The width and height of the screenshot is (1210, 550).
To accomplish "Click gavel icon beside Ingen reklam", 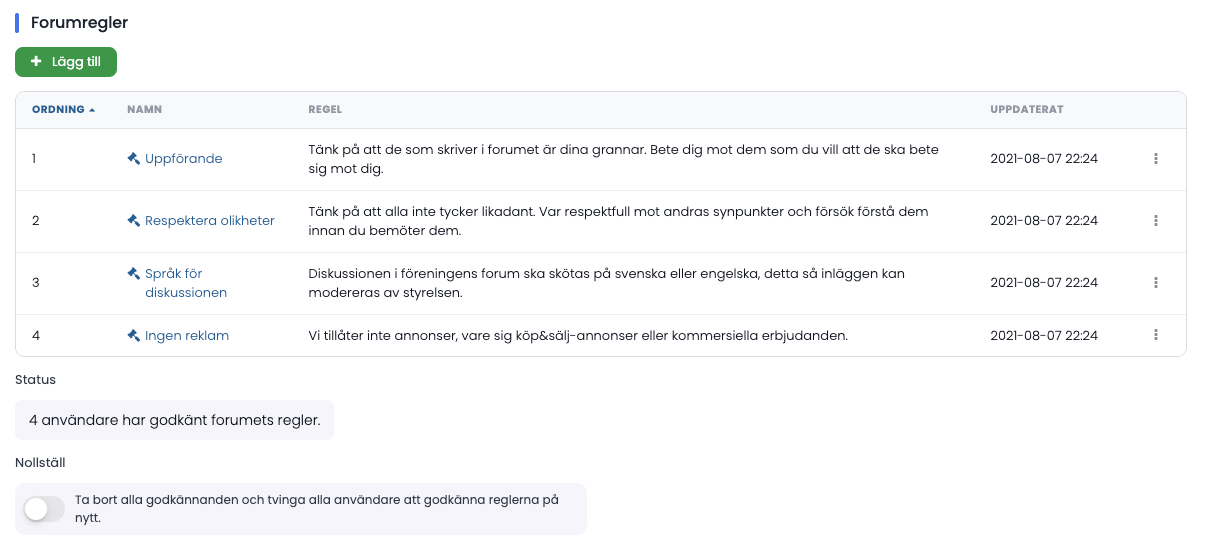I will [134, 336].
